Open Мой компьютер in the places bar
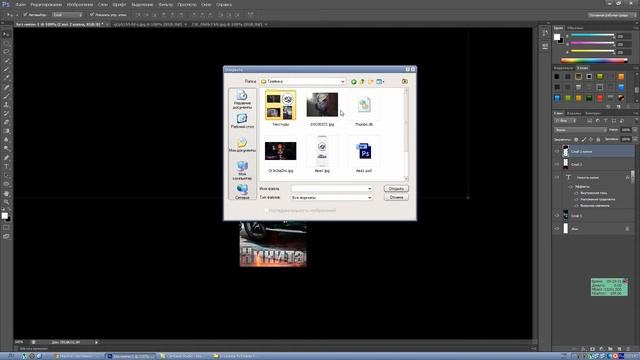Viewport: 640px width, 360px height. (x=242, y=170)
